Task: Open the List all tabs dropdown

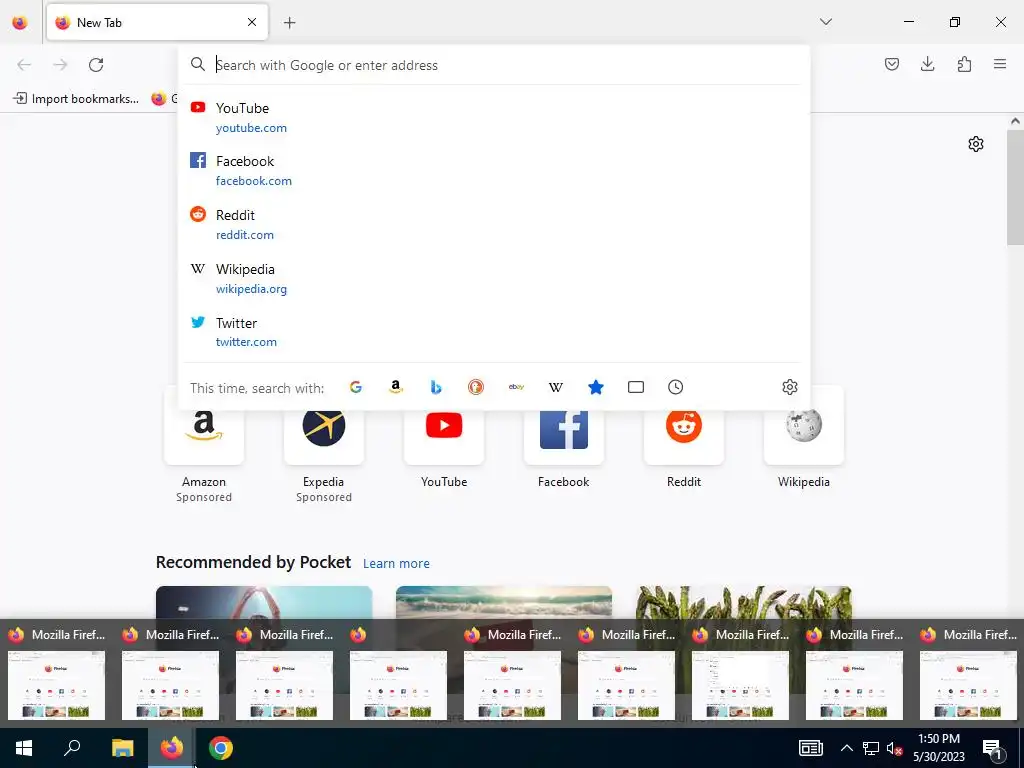Action: click(x=825, y=22)
